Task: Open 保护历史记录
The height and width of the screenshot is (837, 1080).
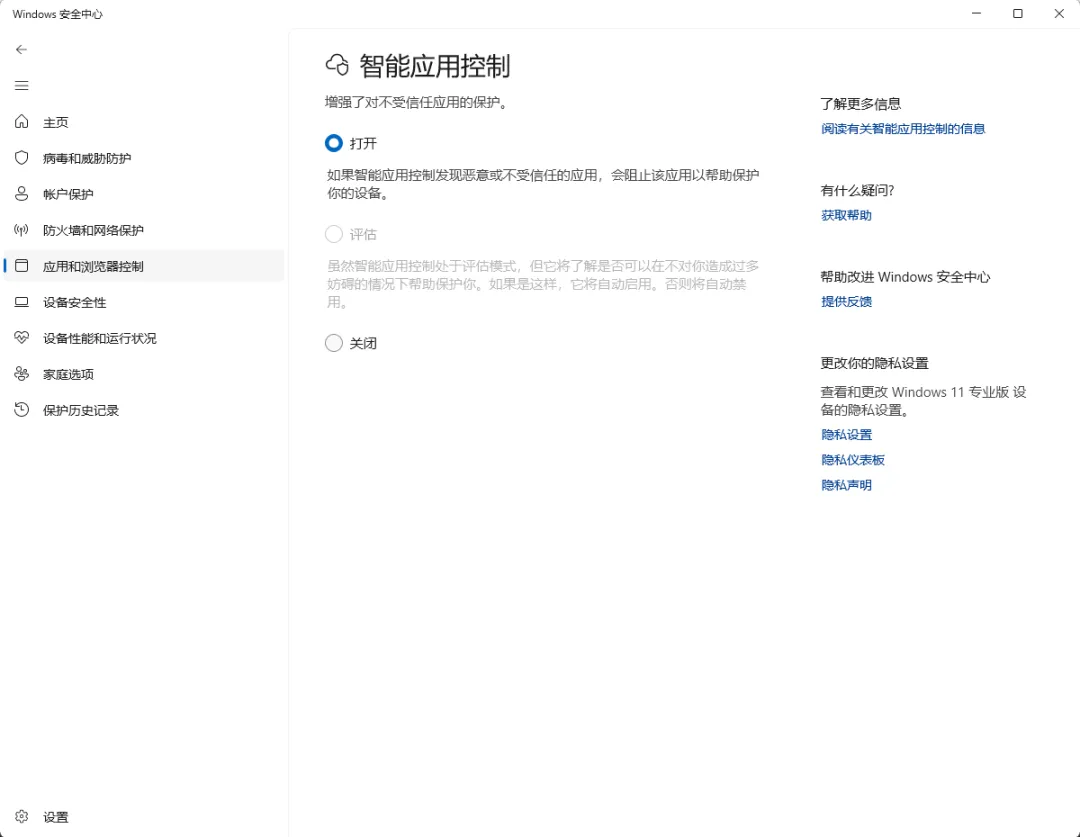Action: point(144,410)
